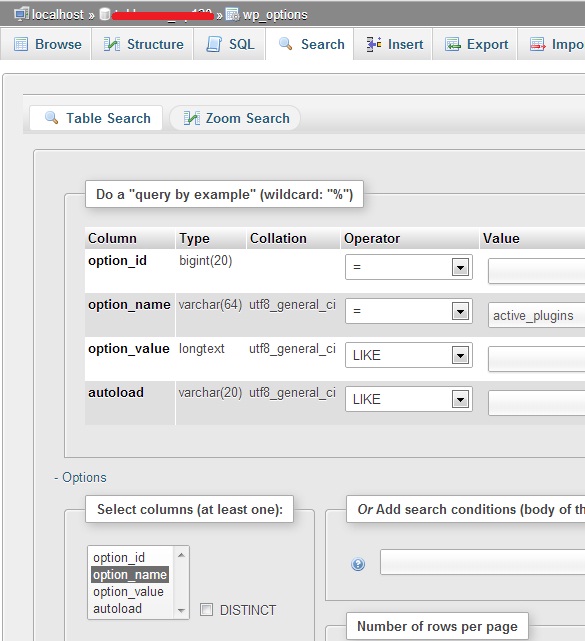Click the localhost server icon in breadcrumb
Viewport: 585px width, 641px height.
click(21, 14)
